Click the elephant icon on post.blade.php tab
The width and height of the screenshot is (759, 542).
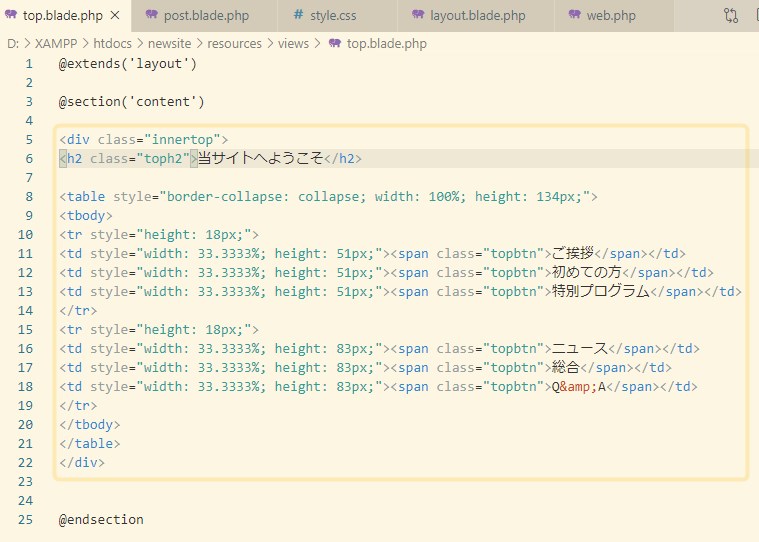[152, 16]
